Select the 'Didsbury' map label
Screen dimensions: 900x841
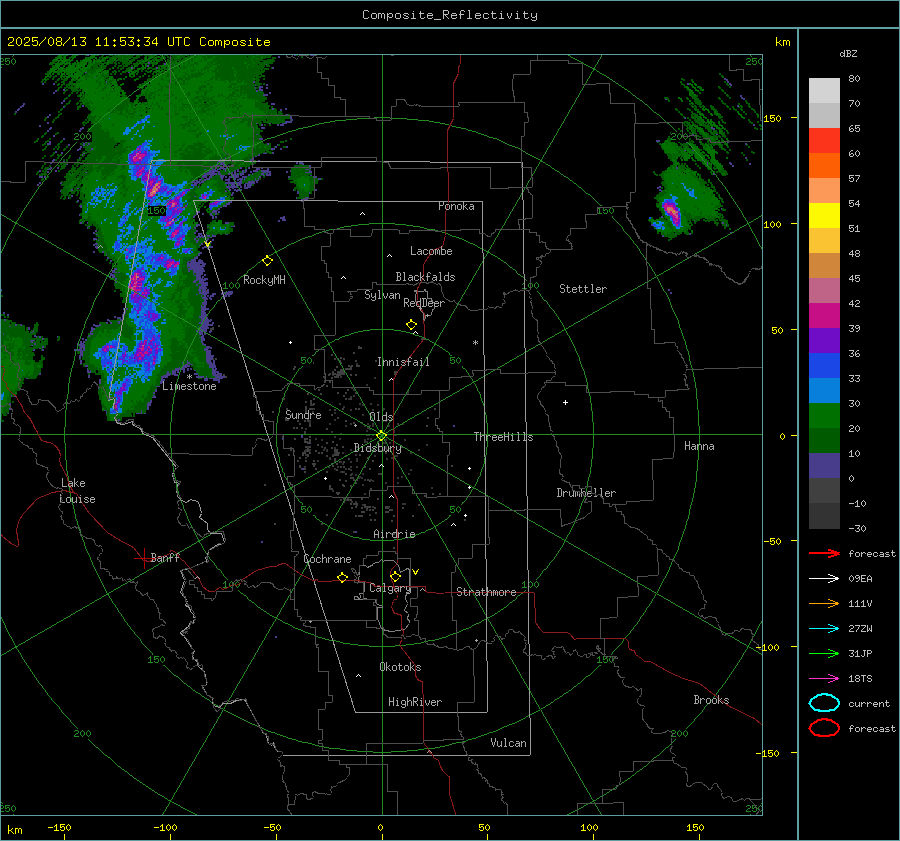pos(378,448)
